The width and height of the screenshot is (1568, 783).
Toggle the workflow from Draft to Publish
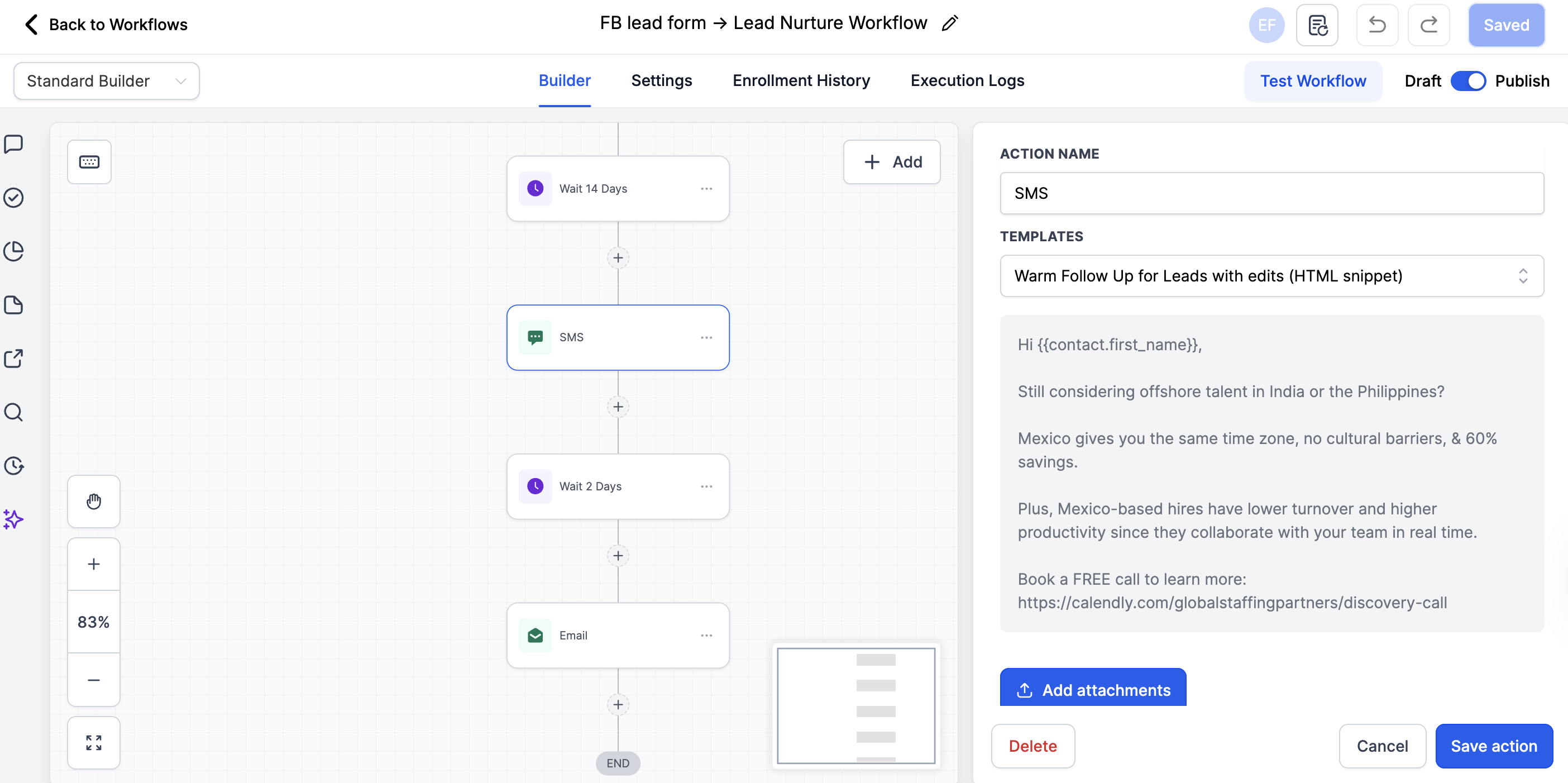[x=1469, y=80]
